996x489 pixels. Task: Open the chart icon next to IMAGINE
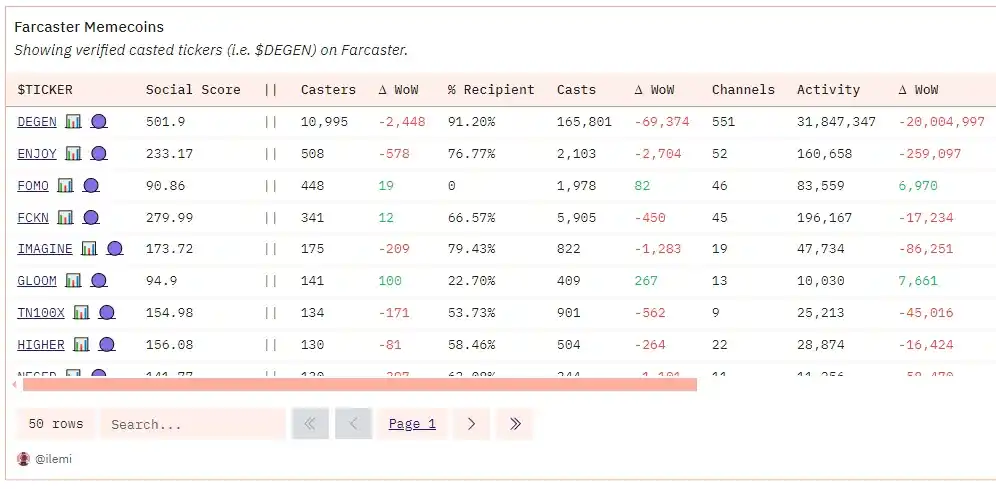(x=90, y=248)
